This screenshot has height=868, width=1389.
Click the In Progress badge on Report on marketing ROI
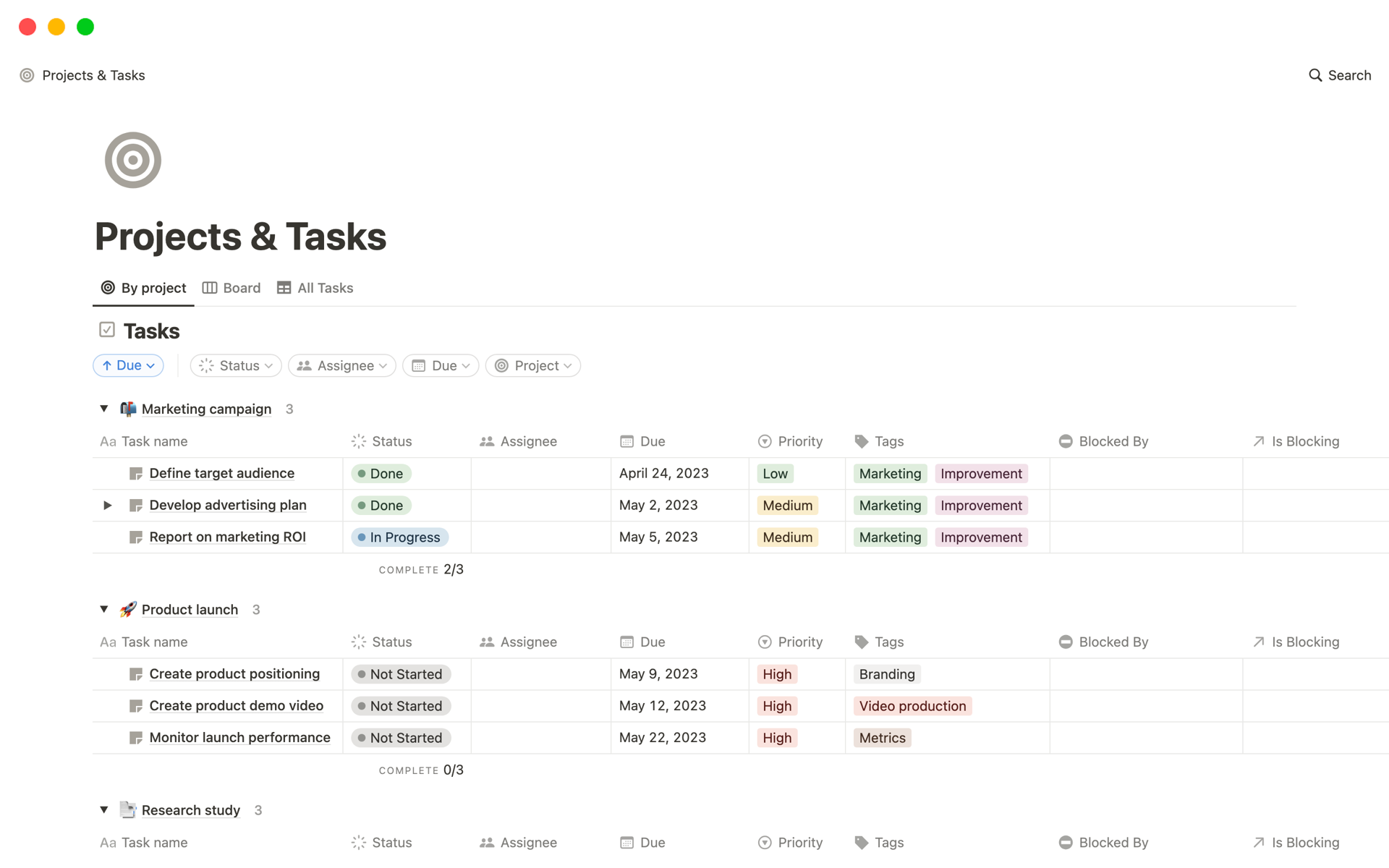coord(399,537)
